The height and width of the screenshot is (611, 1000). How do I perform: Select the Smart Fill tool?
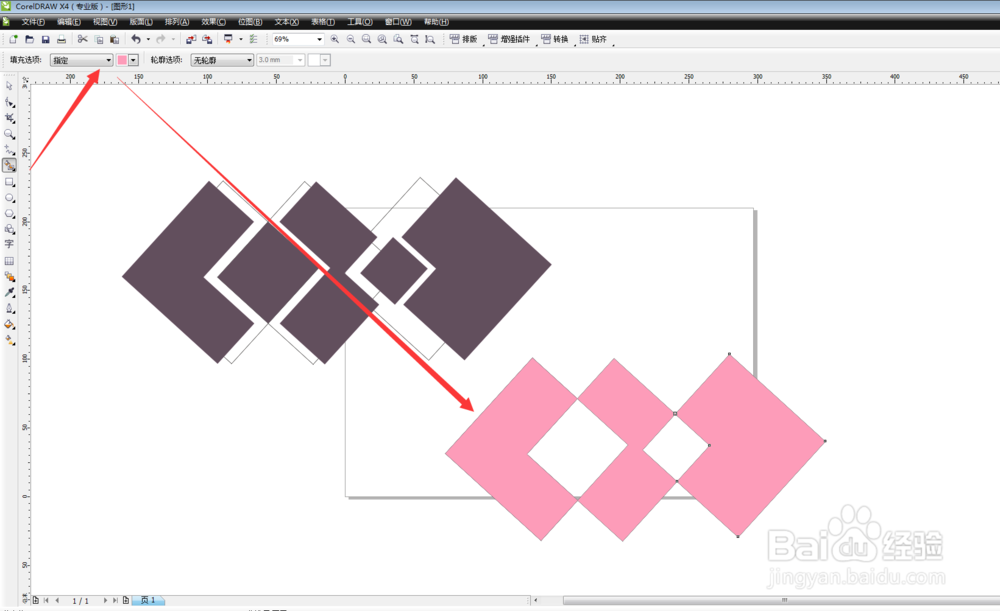click(9, 166)
